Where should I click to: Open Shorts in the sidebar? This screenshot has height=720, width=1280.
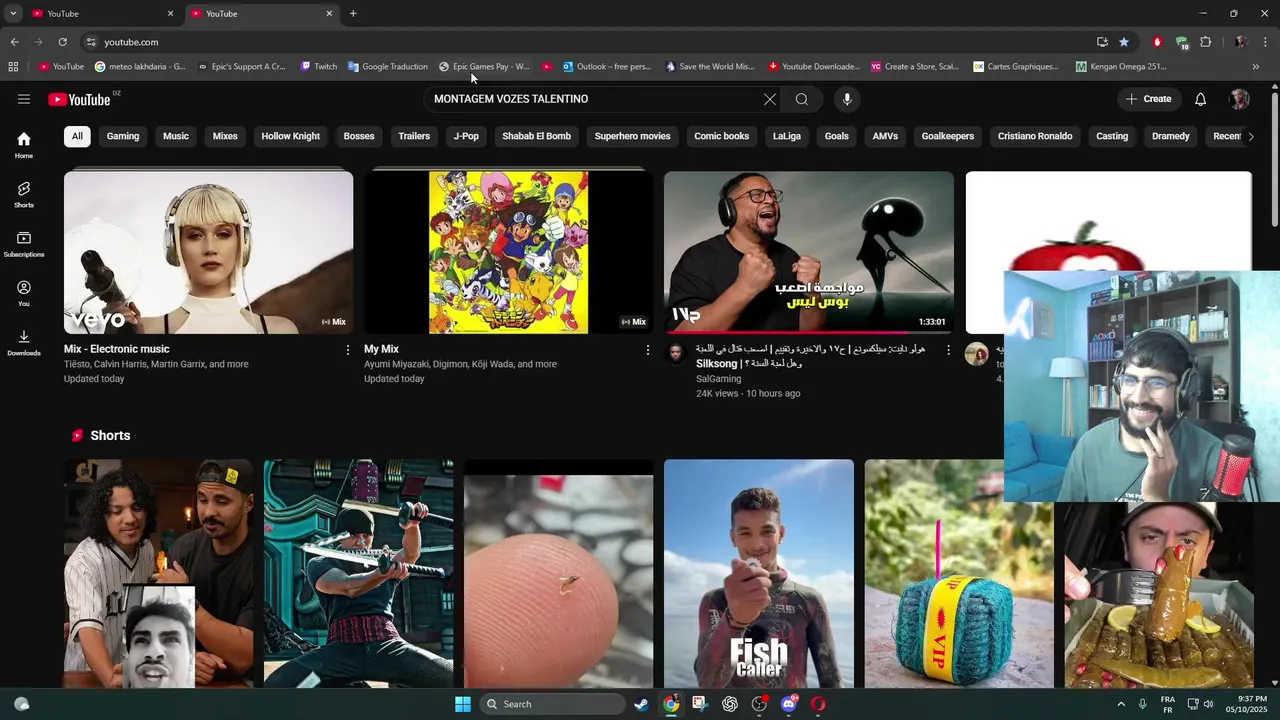(x=24, y=194)
